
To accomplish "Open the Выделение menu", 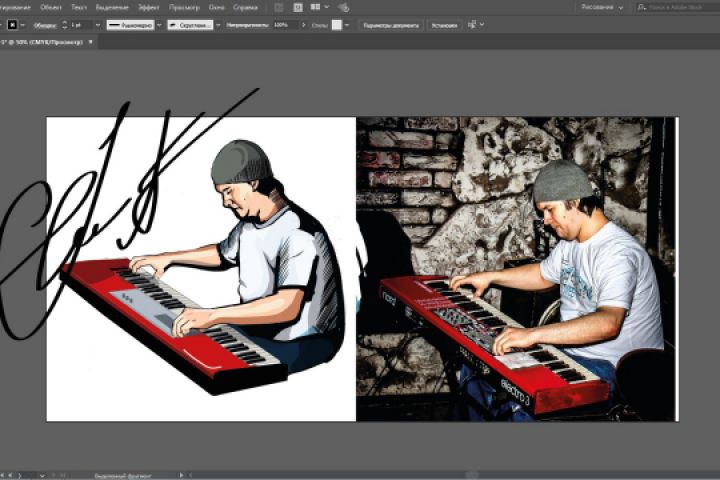I will (x=112, y=7).
